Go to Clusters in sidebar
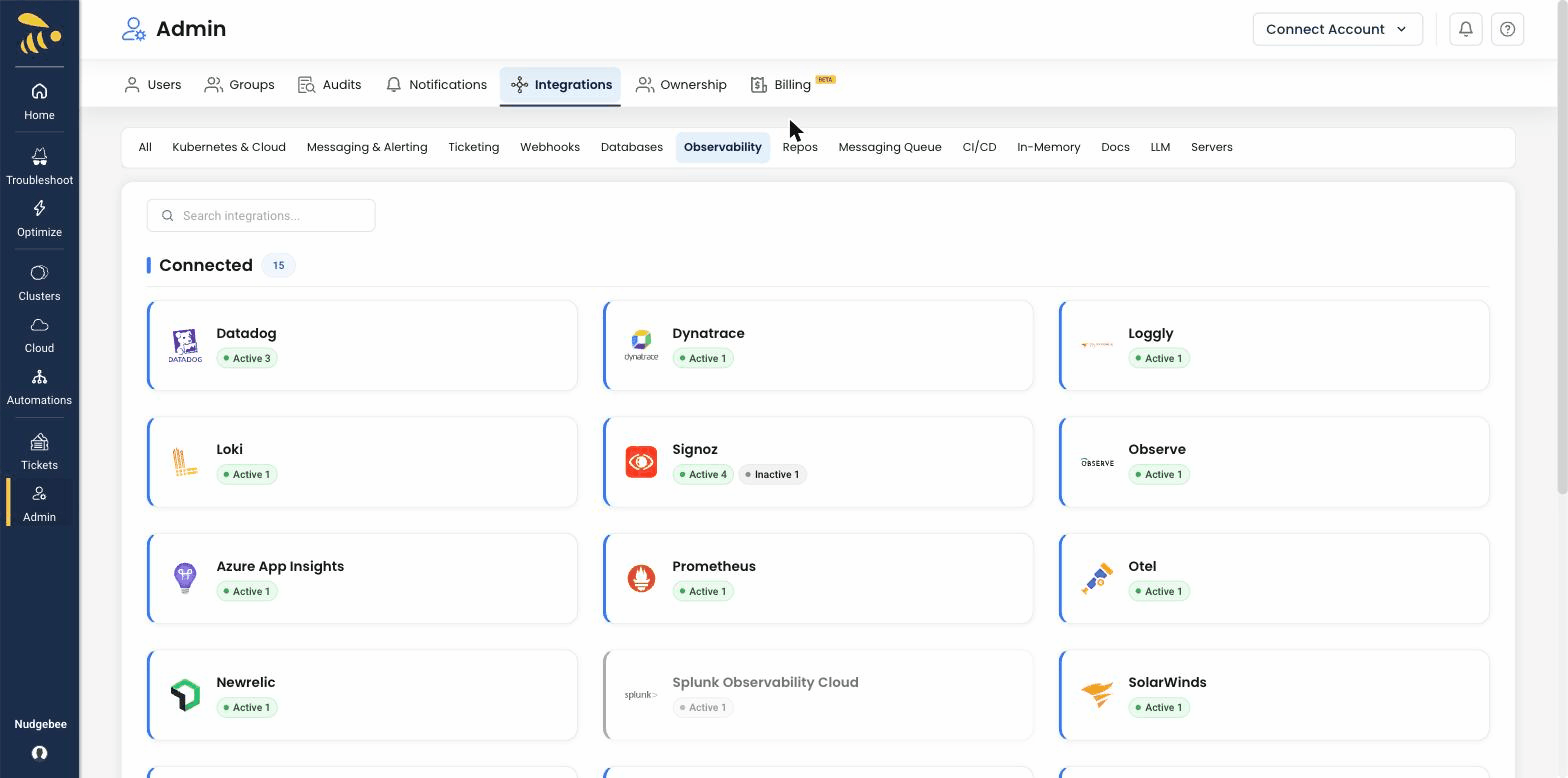This screenshot has height=778, width=1568. click(x=39, y=284)
